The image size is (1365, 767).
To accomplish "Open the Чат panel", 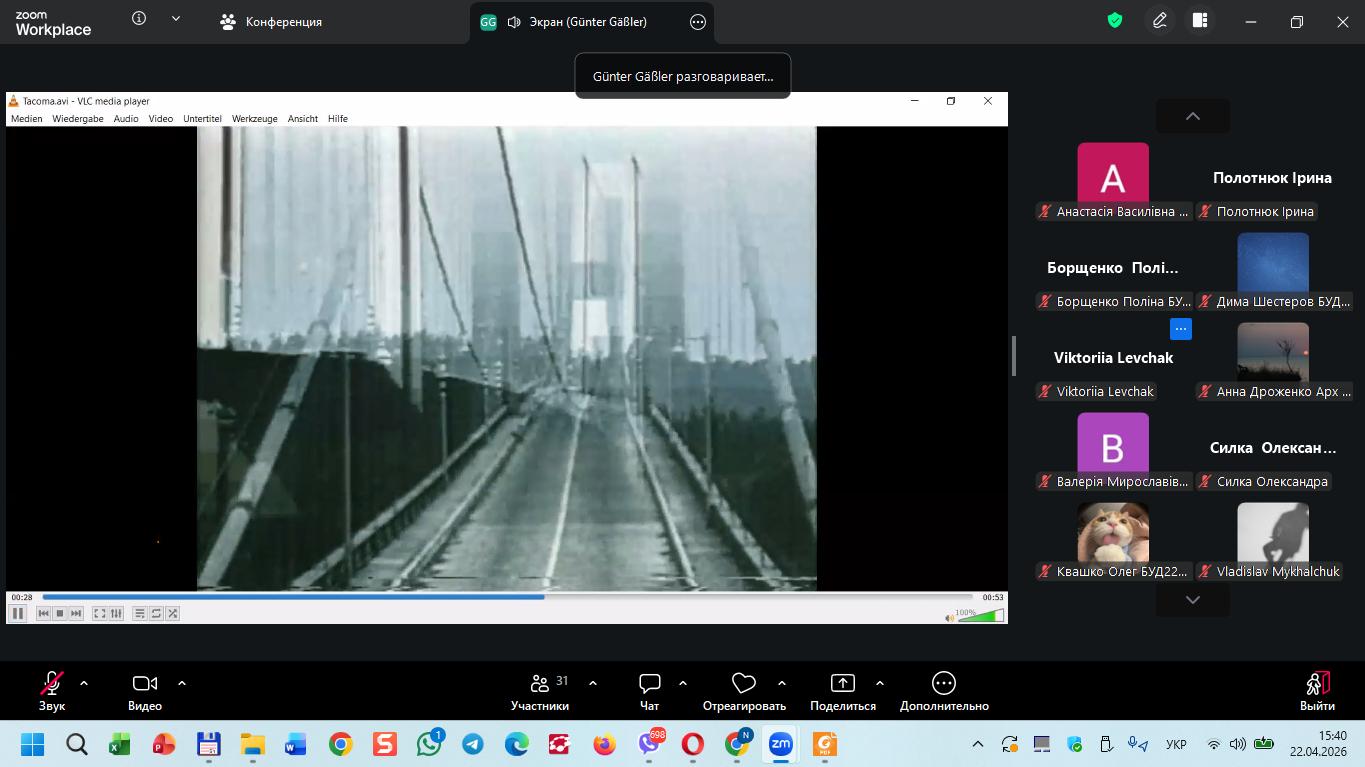I will 650,691.
